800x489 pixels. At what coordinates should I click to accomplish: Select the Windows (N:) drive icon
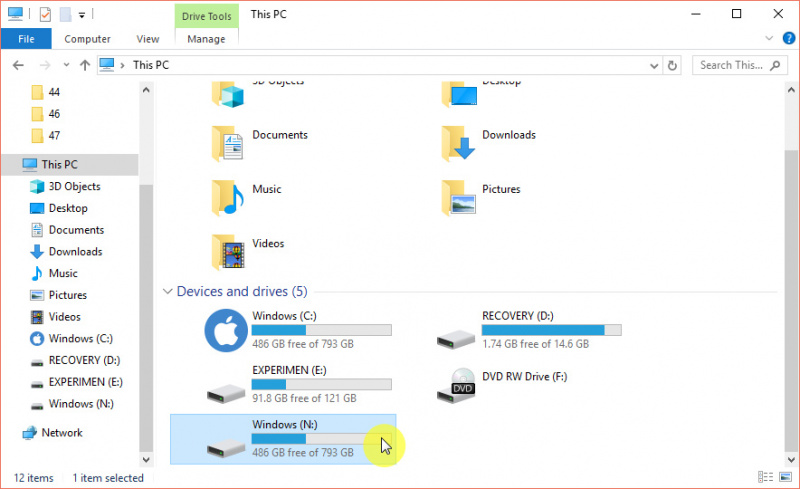(x=226, y=448)
